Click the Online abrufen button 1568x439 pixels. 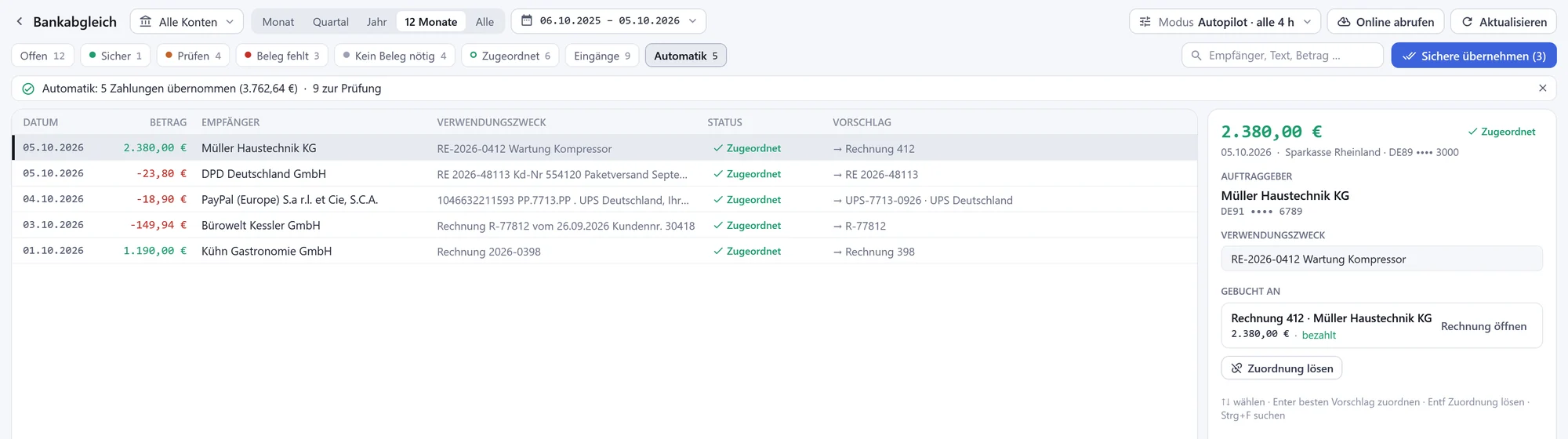[1385, 21]
